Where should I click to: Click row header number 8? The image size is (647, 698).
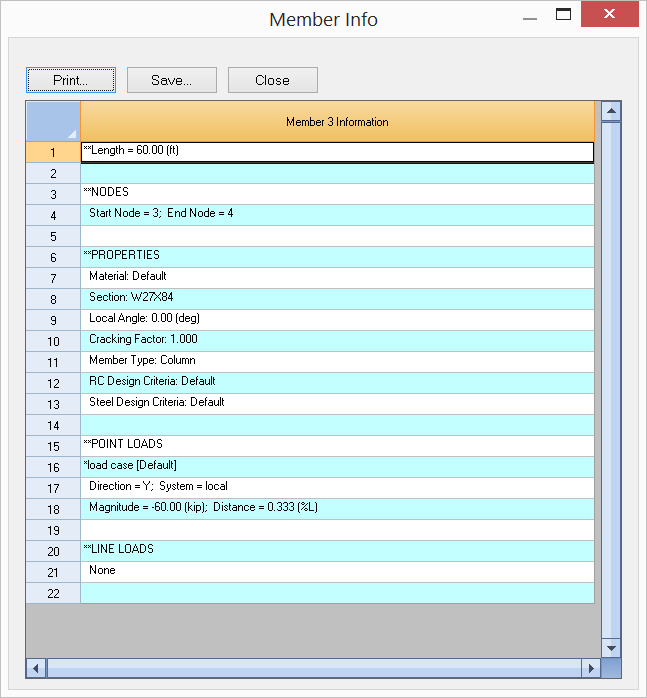pyautogui.click(x=53, y=299)
